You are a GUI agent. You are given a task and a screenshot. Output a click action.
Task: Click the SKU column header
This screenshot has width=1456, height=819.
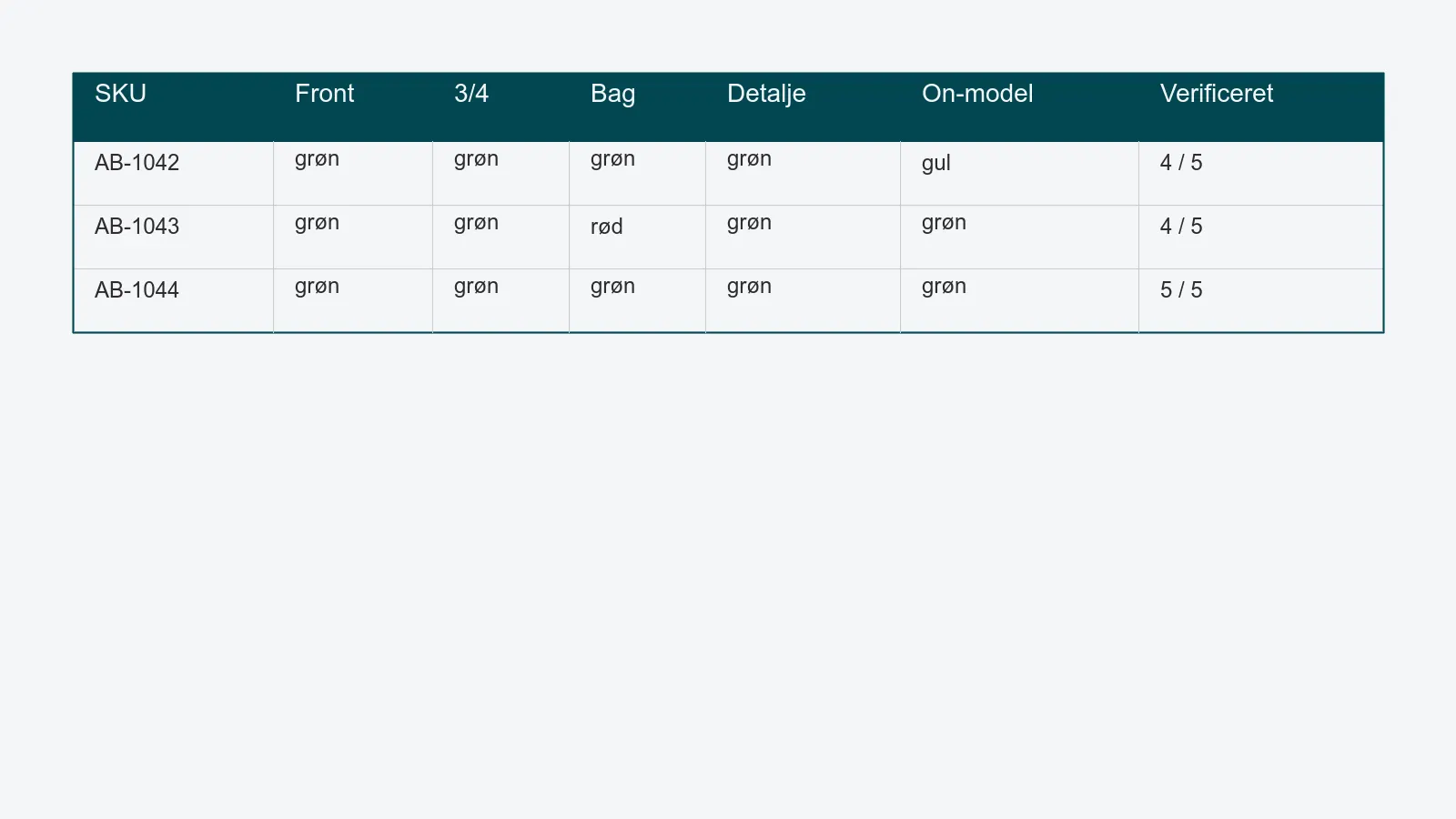pos(173,107)
